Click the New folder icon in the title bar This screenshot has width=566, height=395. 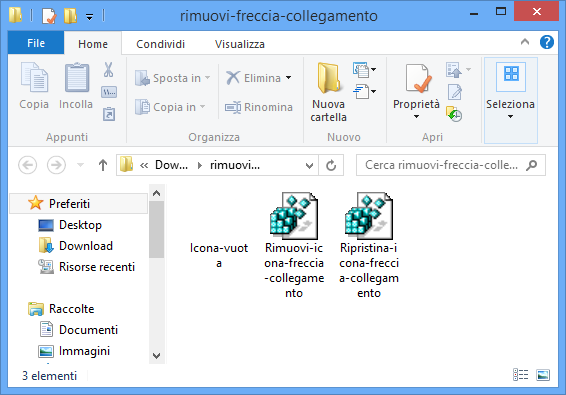(x=70, y=16)
